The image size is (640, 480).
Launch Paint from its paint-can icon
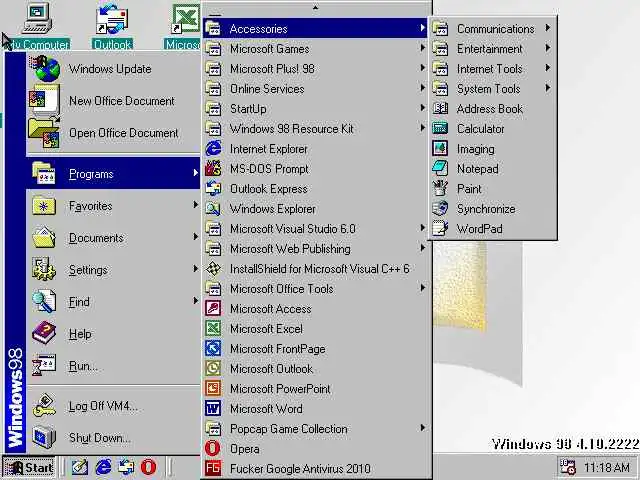click(440, 189)
